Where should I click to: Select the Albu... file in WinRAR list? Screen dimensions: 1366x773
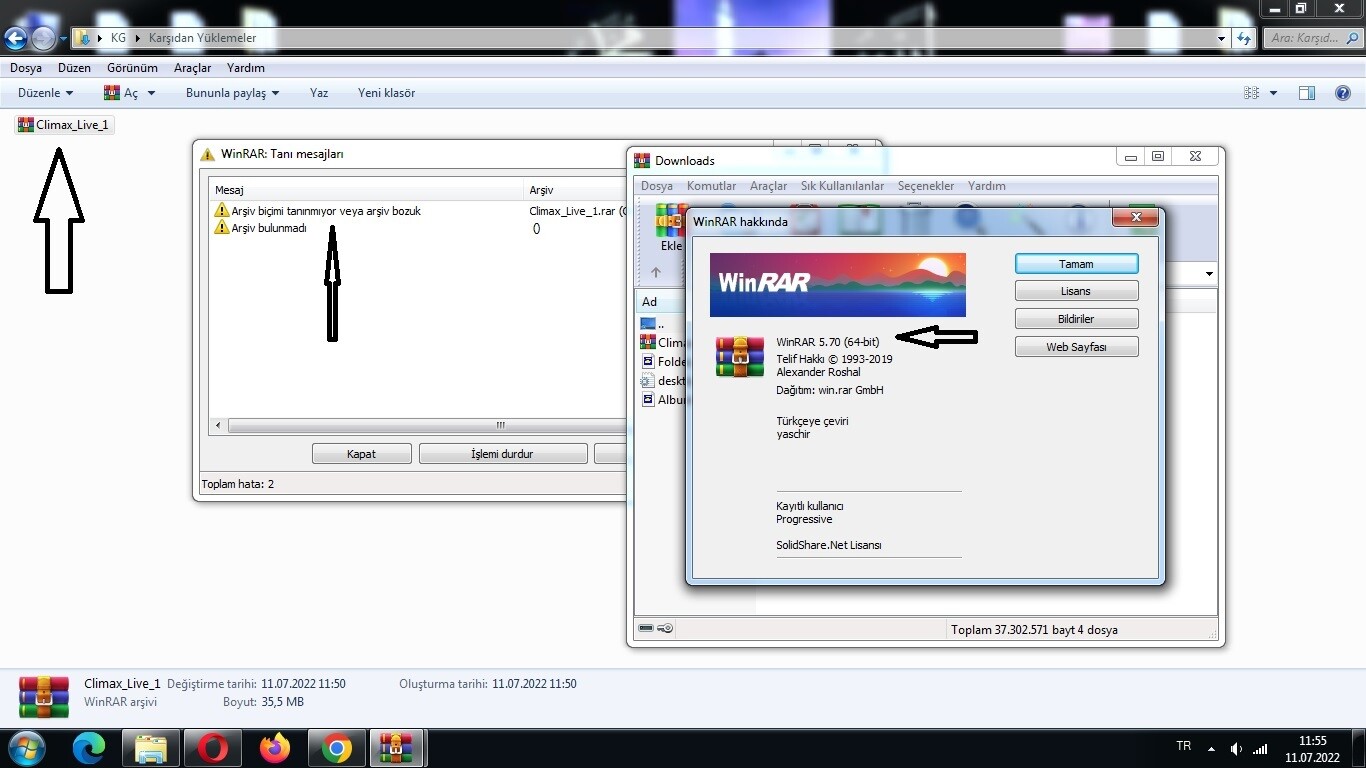point(664,400)
